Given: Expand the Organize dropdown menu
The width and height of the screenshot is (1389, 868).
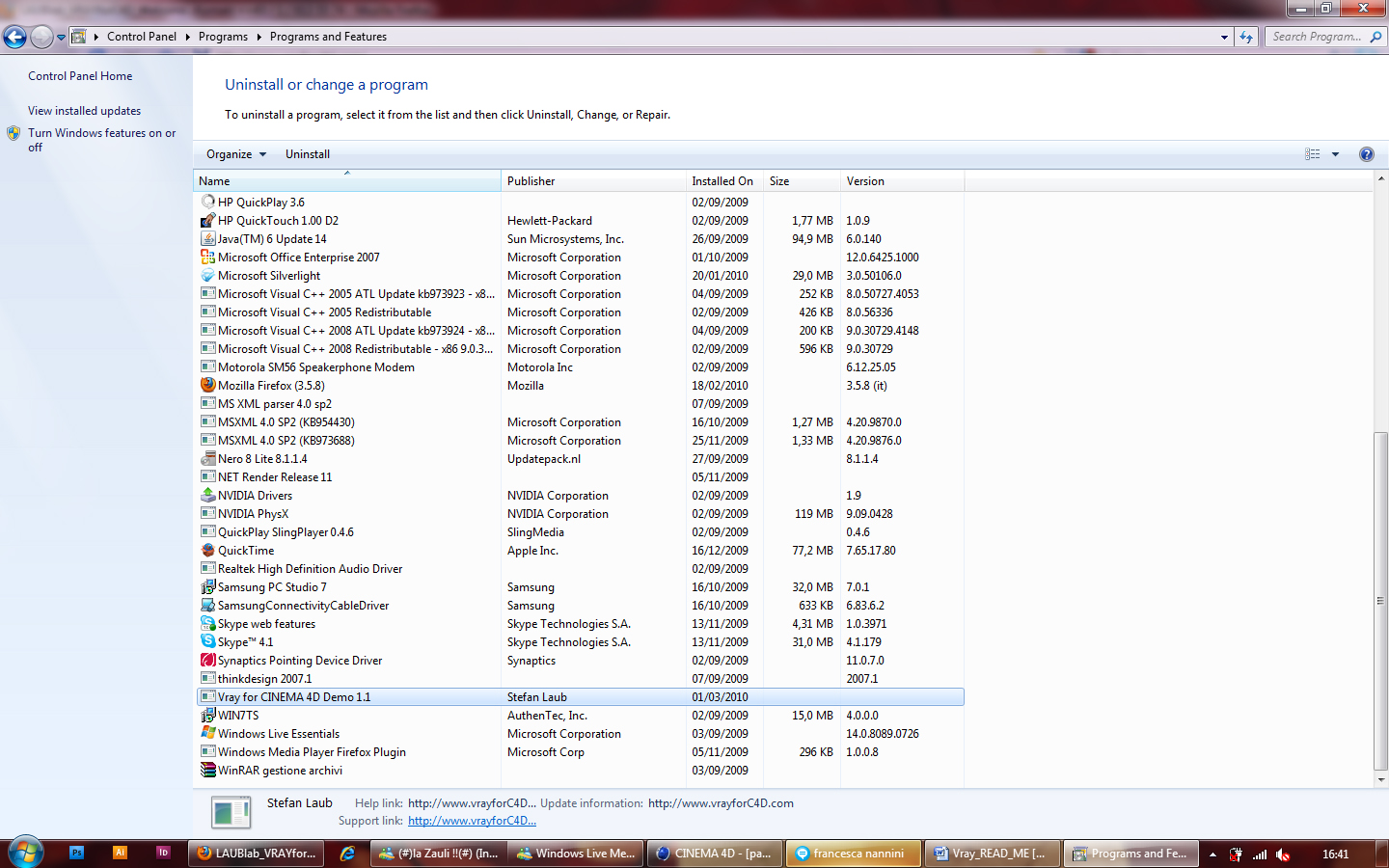Looking at the screenshot, I should (236, 154).
